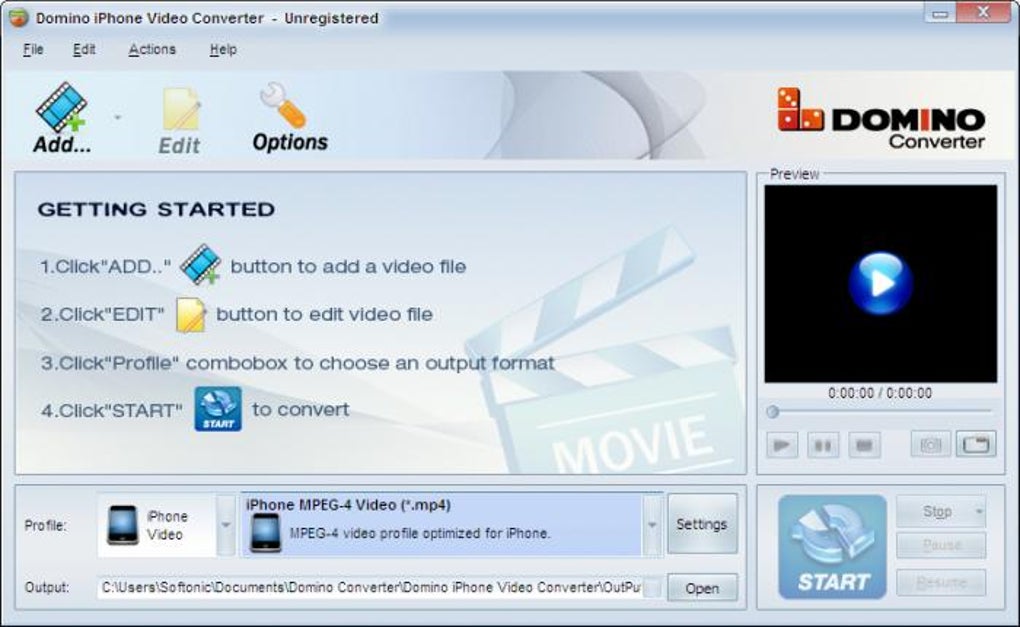The width and height of the screenshot is (1020, 627).
Task: Click the Pause button under the preview
Action: tap(823, 446)
